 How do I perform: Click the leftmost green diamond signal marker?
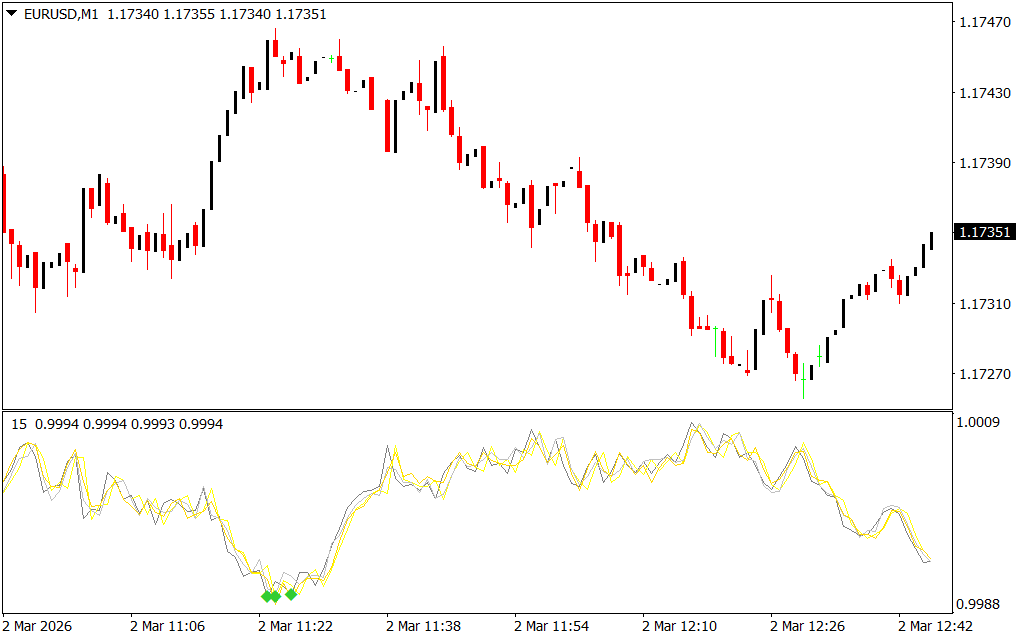pos(267,597)
